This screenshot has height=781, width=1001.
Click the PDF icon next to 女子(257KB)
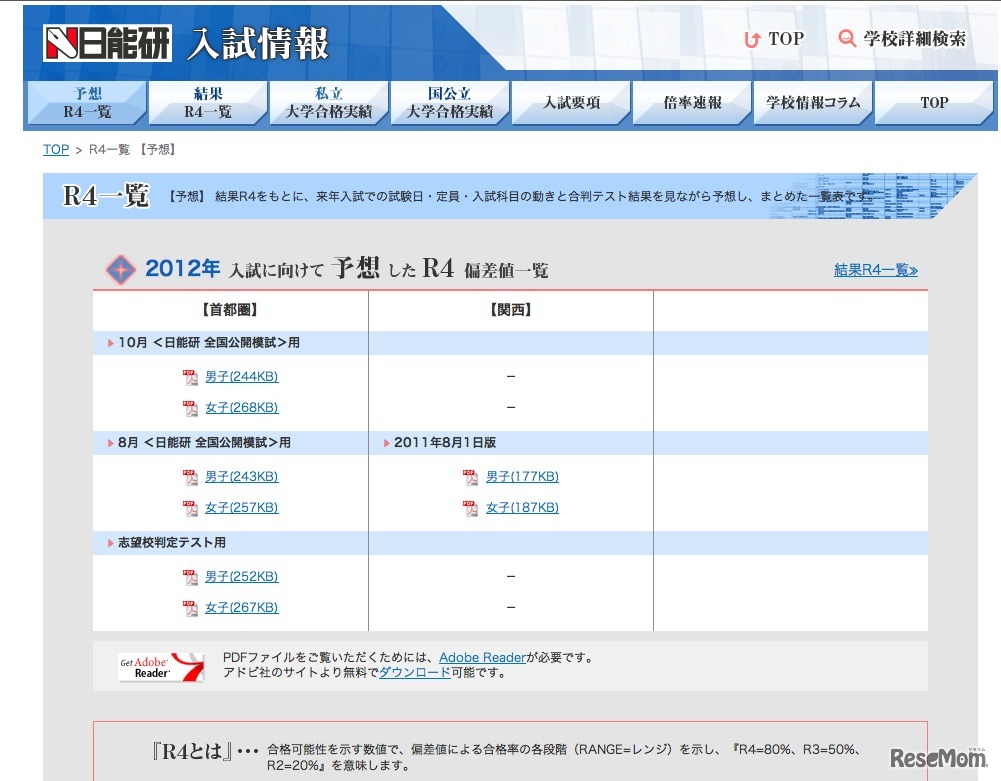coord(190,507)
